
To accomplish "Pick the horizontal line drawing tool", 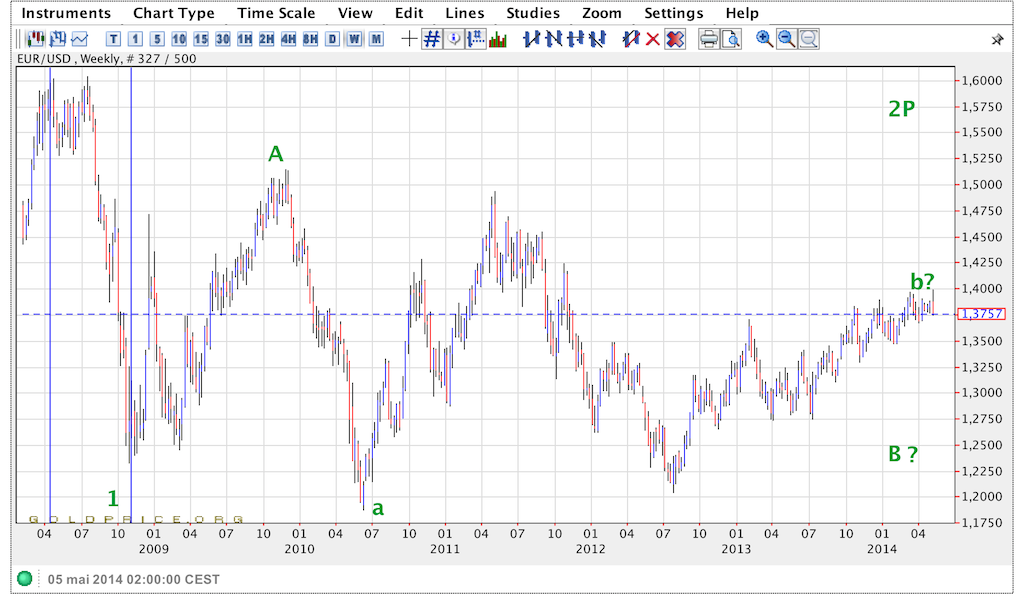I will (x=575, y=39).
